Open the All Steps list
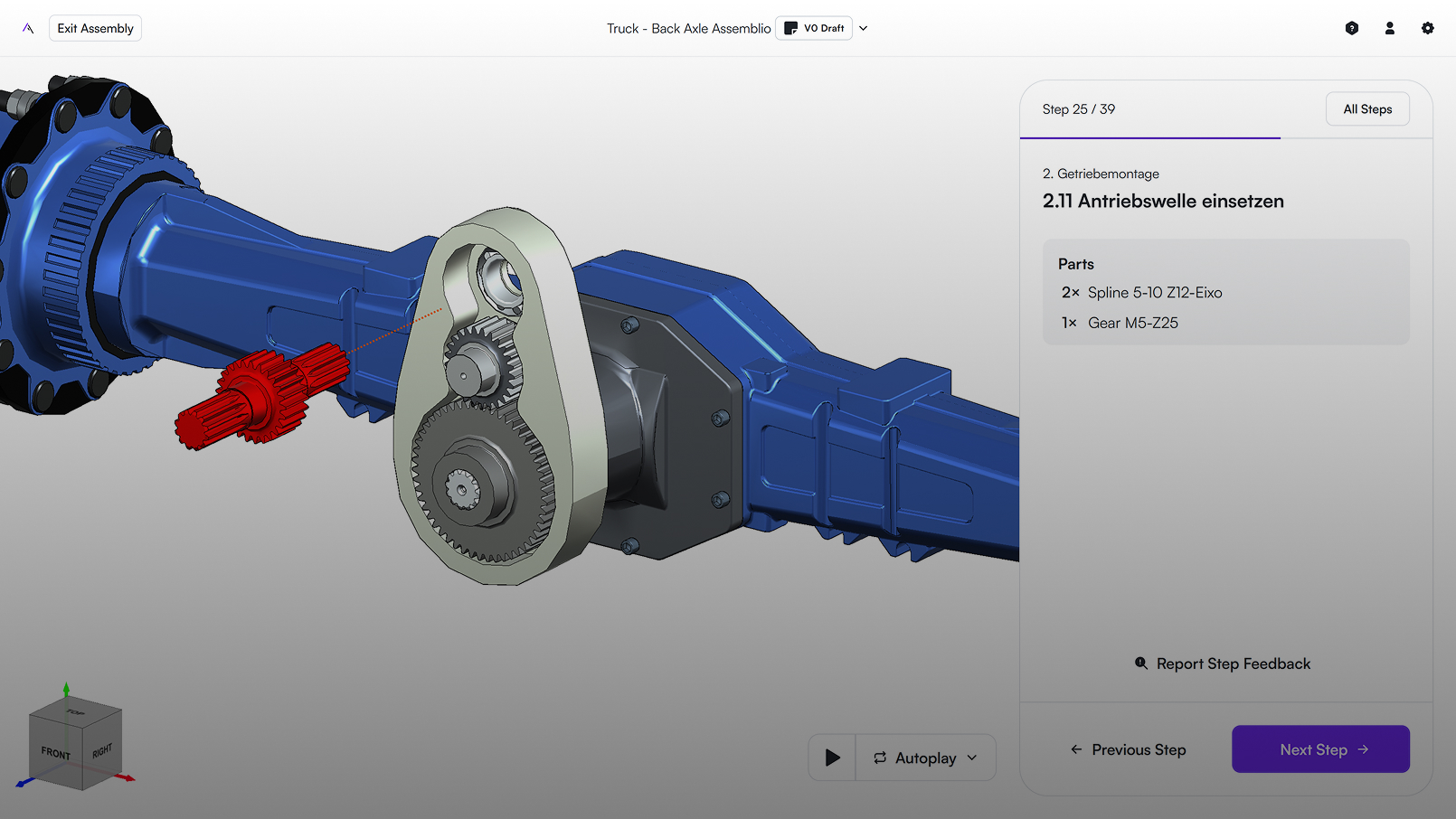This screenshot has width=1456, height=819. click(x=1367, y=109)
